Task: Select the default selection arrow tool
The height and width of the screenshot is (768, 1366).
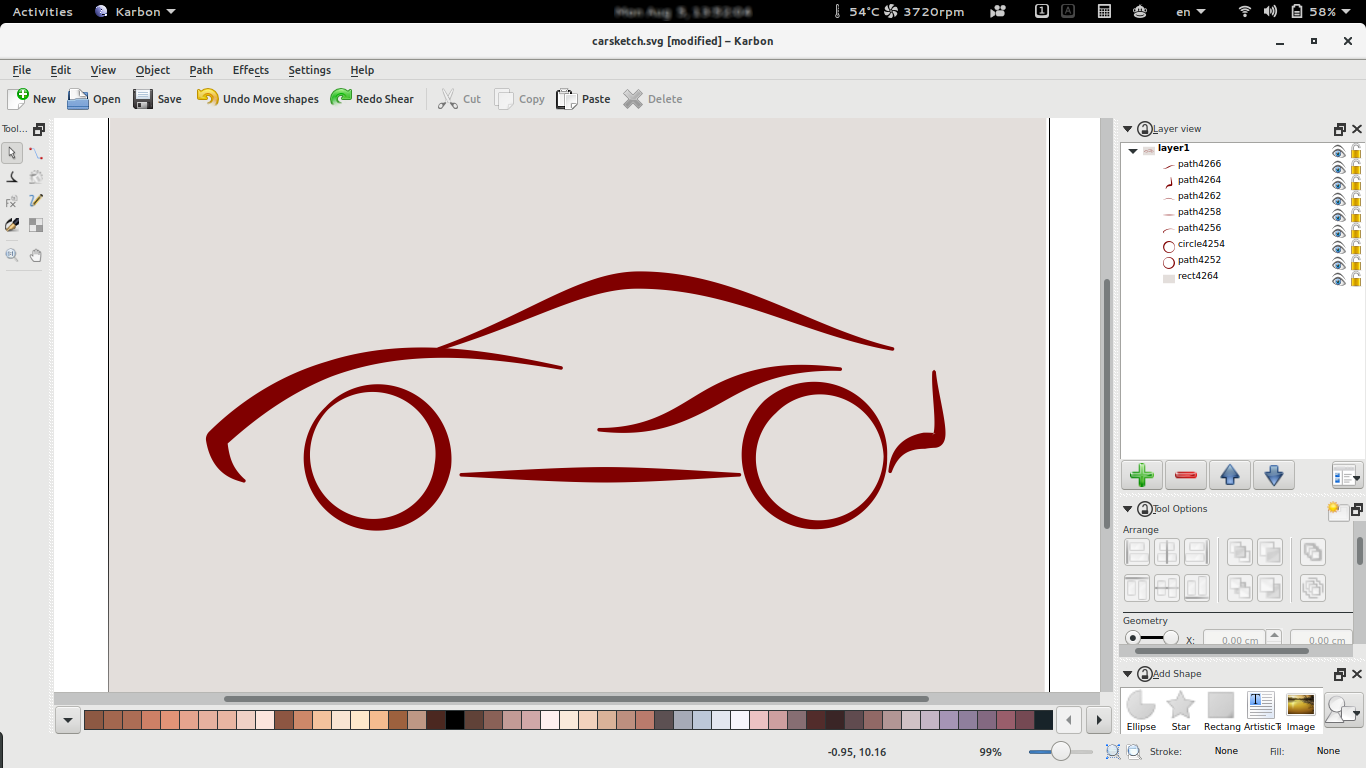Action: coord(12,153)
